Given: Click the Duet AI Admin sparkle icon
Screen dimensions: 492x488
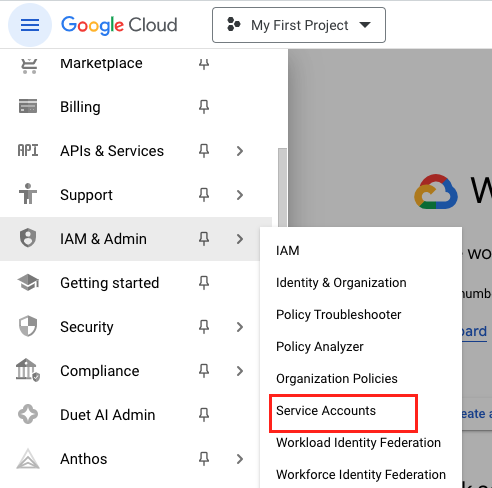Looking at the screenshot, I should (x=28, y=414).
